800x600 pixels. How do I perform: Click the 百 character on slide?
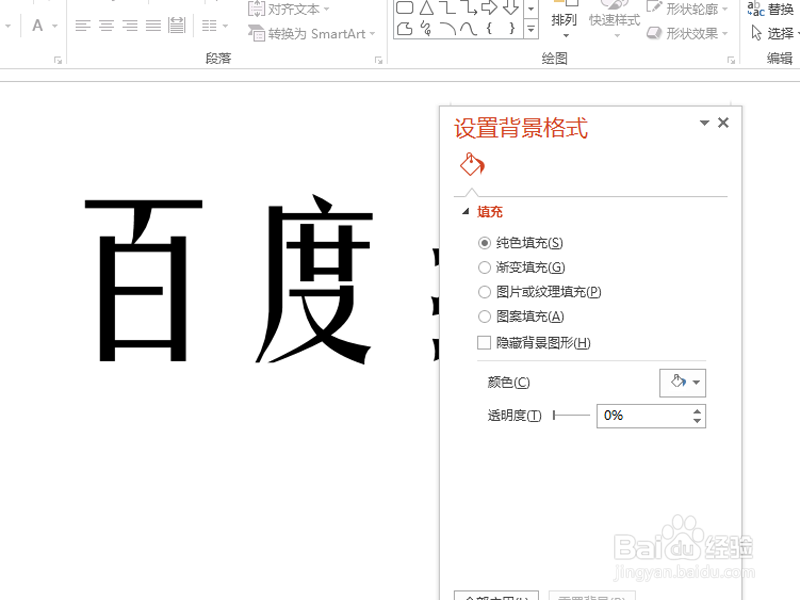143,280
